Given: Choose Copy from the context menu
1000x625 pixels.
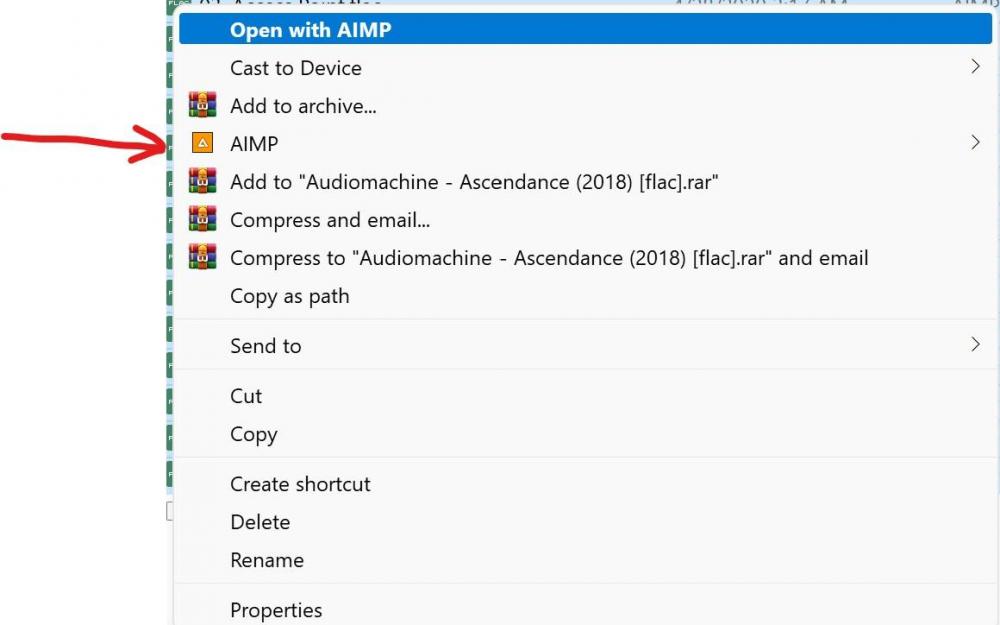Looking at the screenshot, I should click(x=253, y=434).
